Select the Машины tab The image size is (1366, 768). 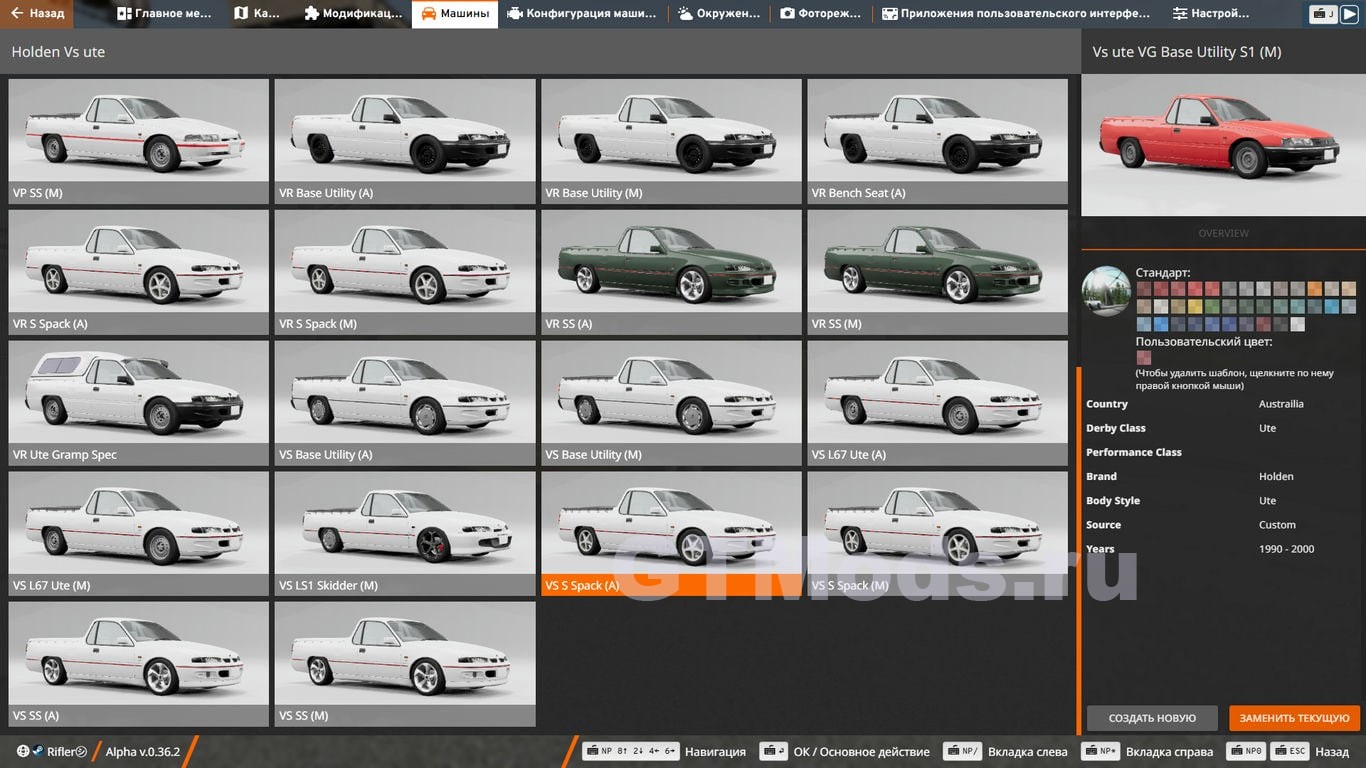pyautogui.click(x=455, y=14)
